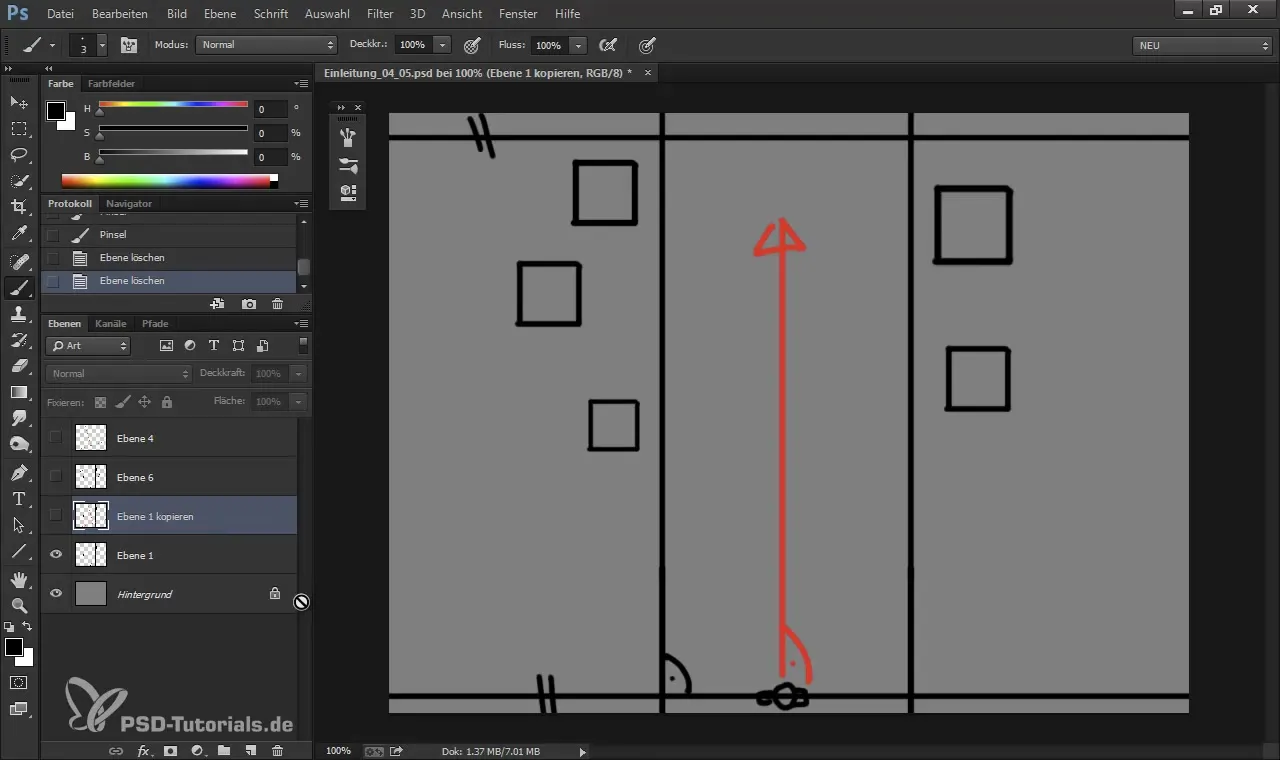Enable airbrush build-up icon
The height and width of the screenshot is (760, 1280).
[x=607, y=45]
